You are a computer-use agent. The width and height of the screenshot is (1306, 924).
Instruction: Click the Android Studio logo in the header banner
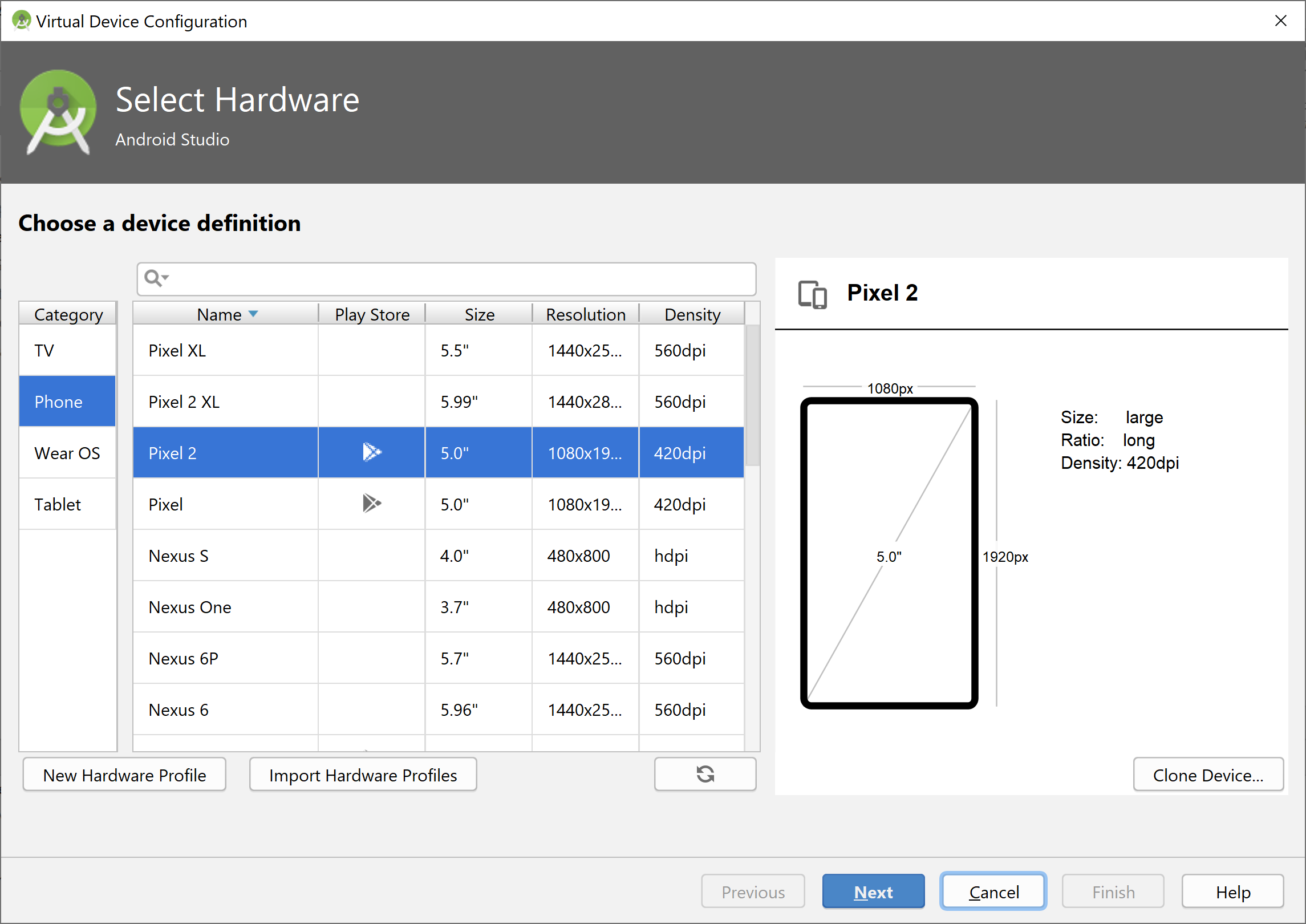point(58,112)
